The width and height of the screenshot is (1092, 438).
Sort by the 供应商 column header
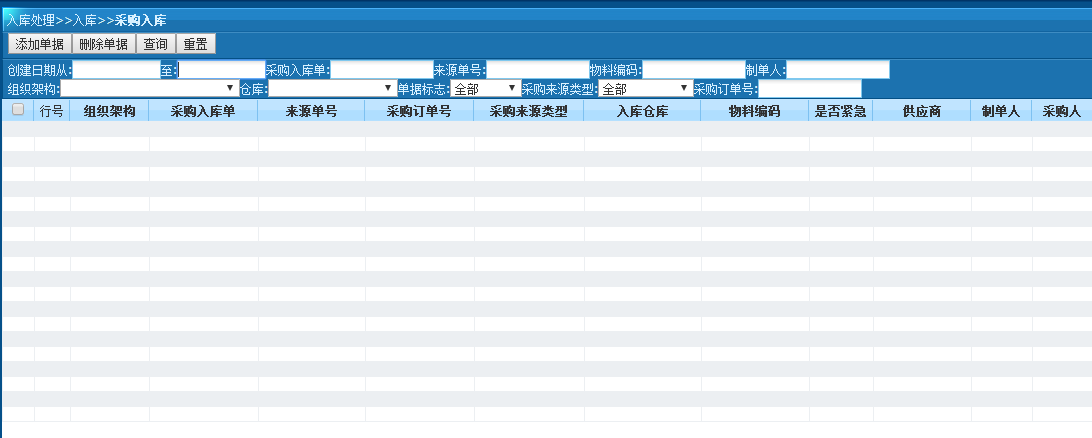click(x=921, y=111)
